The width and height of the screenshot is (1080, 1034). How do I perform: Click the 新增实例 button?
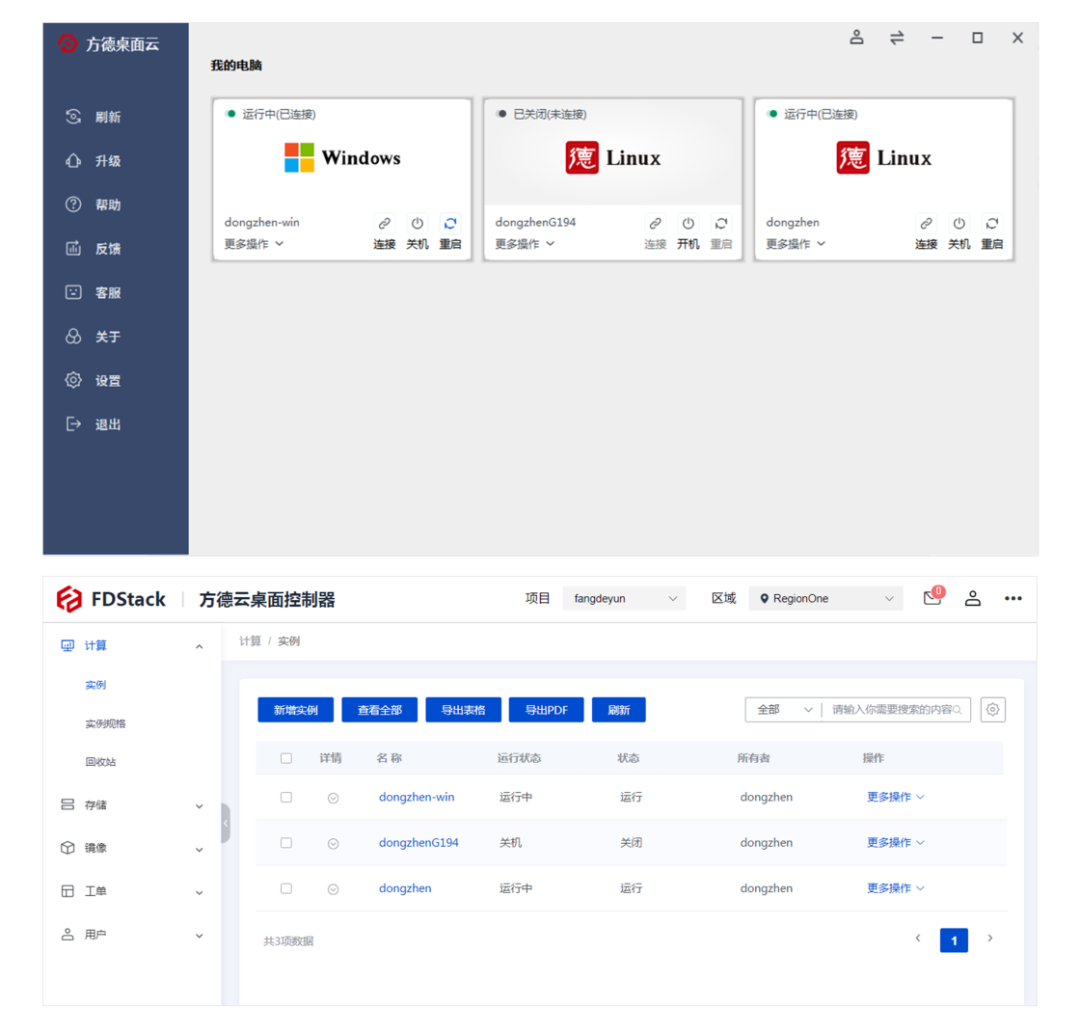click(295, 710)
